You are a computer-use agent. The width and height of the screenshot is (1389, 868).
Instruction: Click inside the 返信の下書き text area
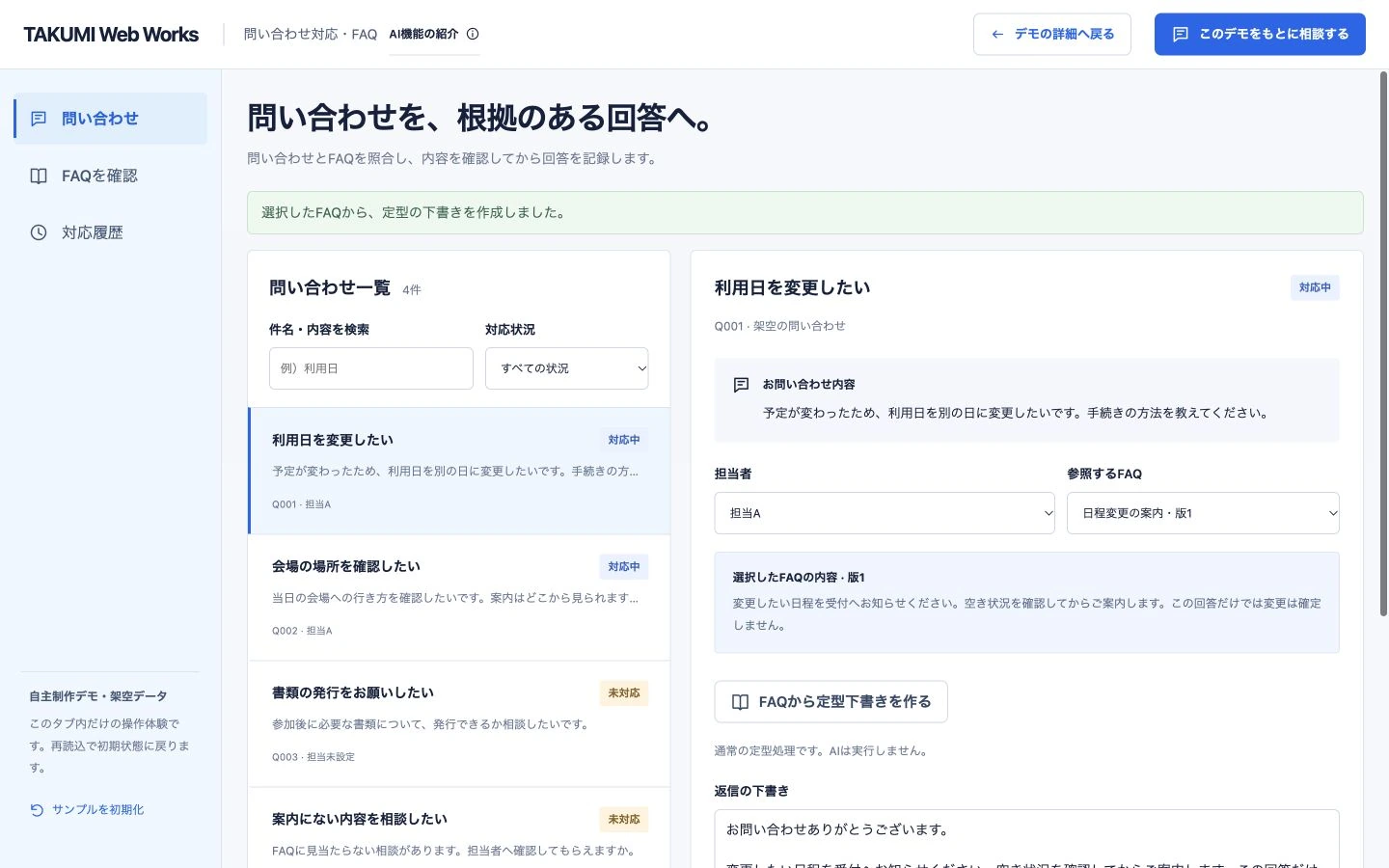coord(1026,839)
